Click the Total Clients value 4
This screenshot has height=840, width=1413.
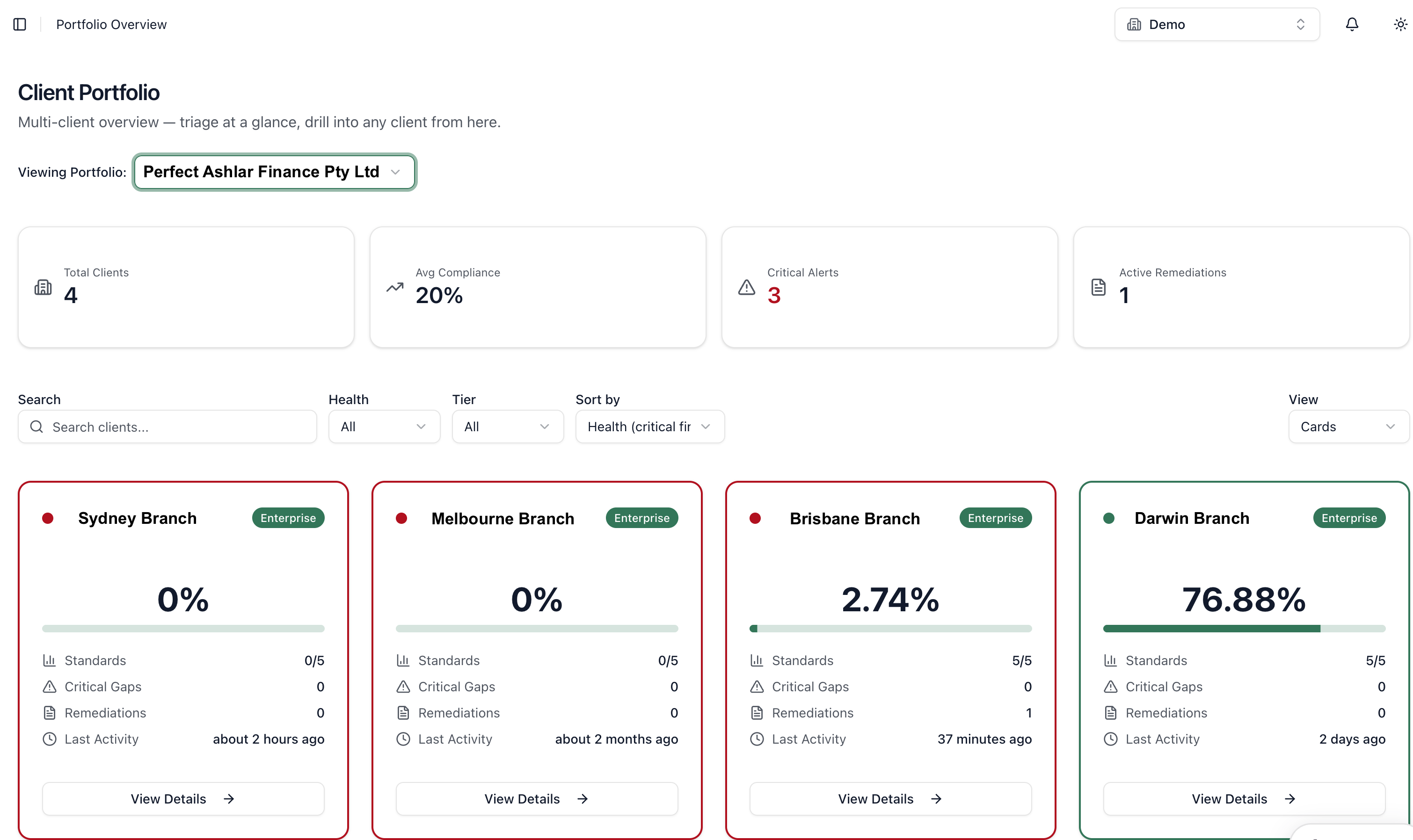point(71,296)
